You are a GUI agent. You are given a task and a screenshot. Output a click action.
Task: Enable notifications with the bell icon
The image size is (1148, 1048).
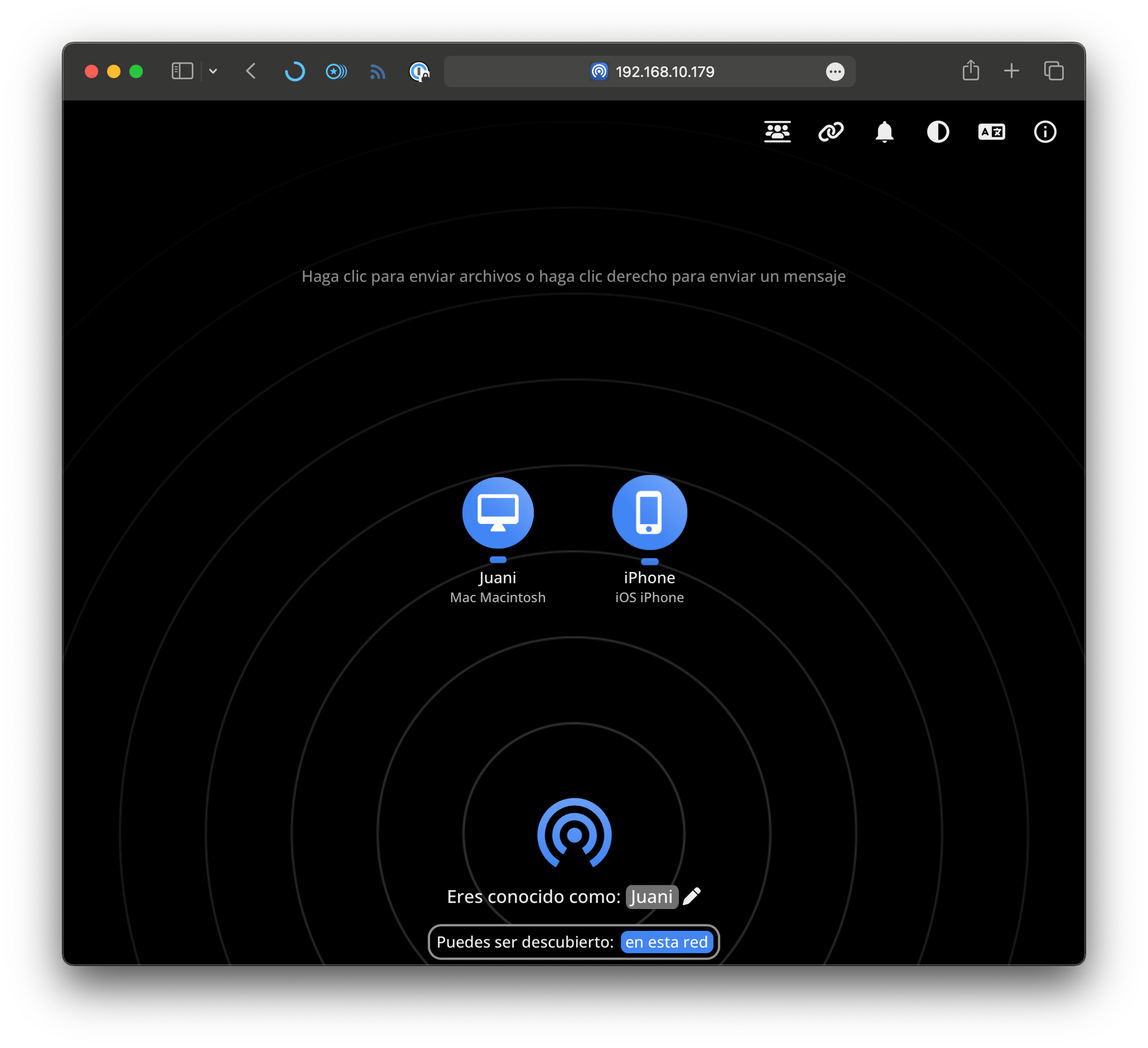coord(884,132)
